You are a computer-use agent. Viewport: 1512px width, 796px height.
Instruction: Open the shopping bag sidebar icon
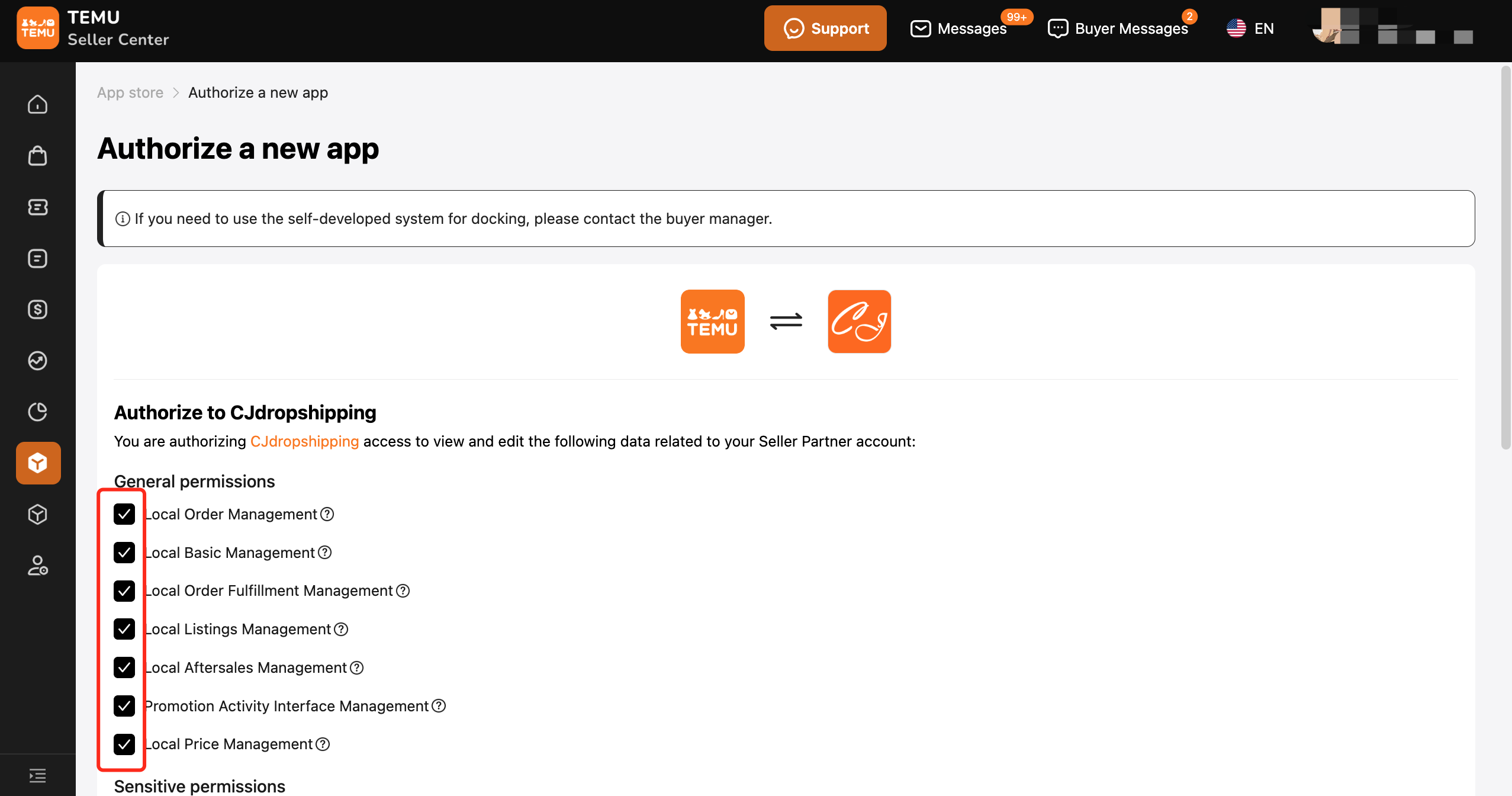[x=37, y=156]
